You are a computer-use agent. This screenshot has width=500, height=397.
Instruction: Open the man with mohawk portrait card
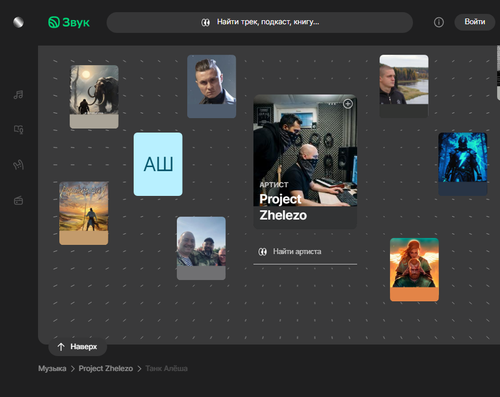pyautogui.click(x=212, y=86)
